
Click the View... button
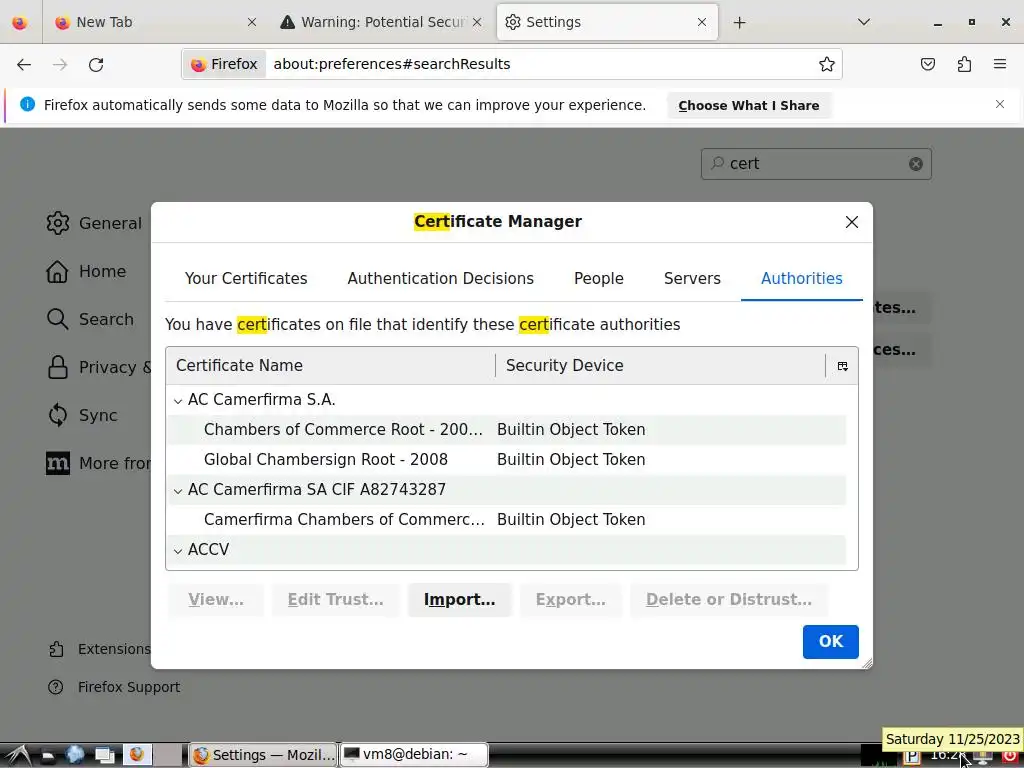216,600
